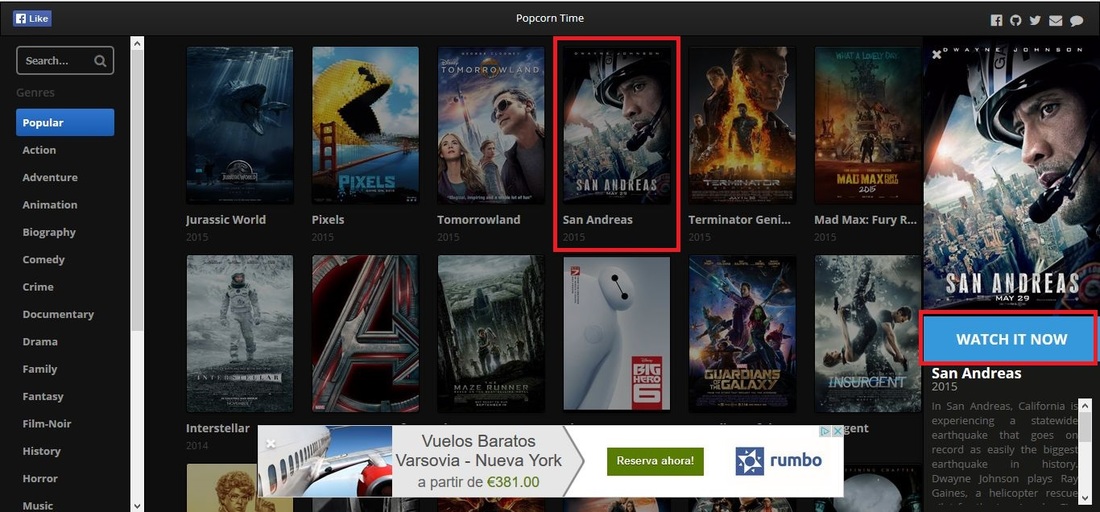Open The Maze Runner poster
Viewport: 1100px width, 512px height.
(x=491, y=333)
